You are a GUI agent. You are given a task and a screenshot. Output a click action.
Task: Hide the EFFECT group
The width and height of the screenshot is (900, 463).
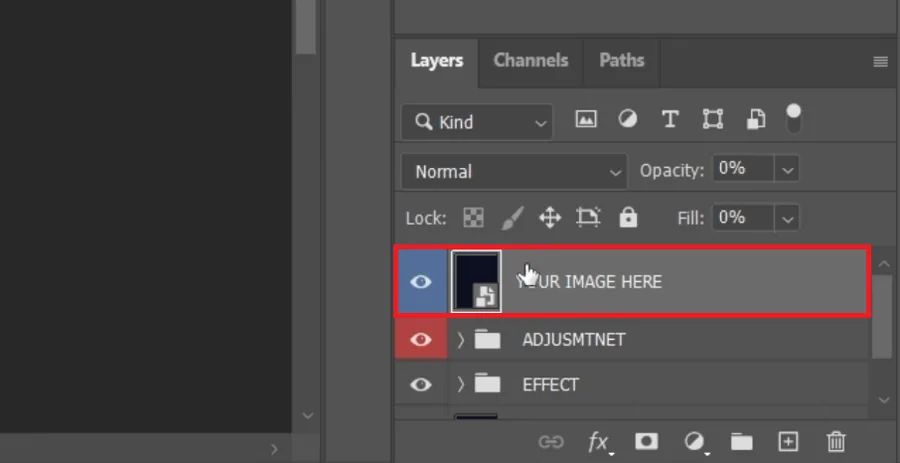pos(421,384)
